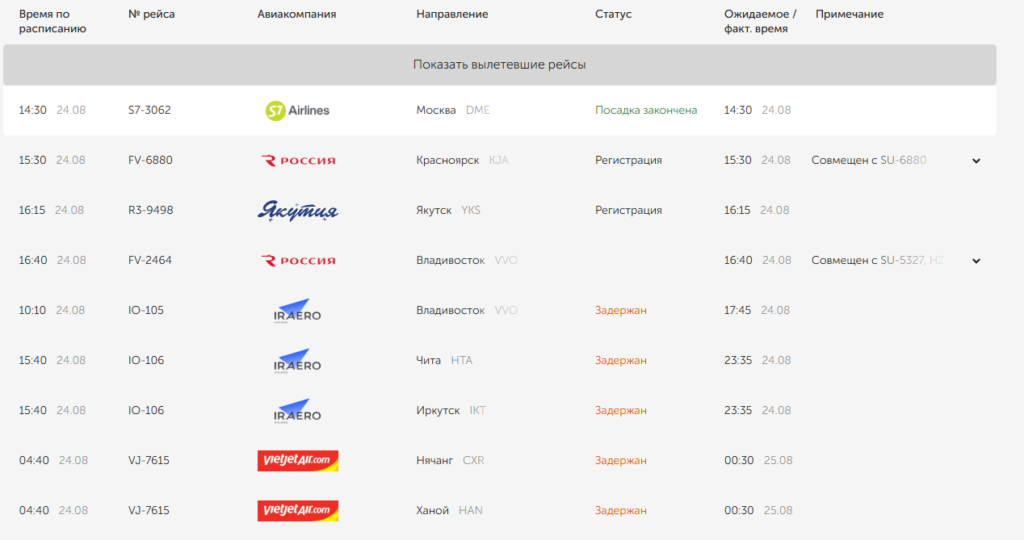Expand codeshare details for flight FV-2464
The height and width of the screenshot is (540, 1024).
(976, 261)
